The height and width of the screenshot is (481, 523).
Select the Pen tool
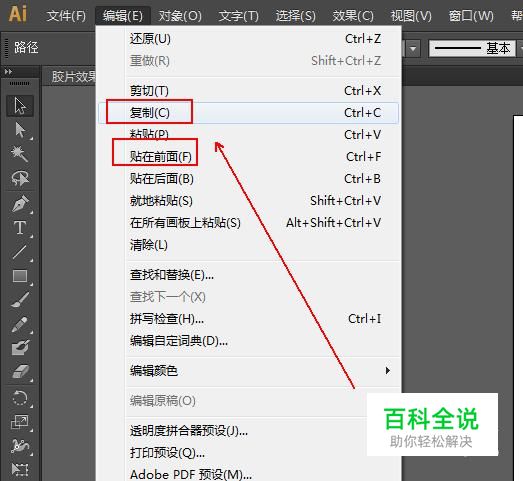[20, 203]
